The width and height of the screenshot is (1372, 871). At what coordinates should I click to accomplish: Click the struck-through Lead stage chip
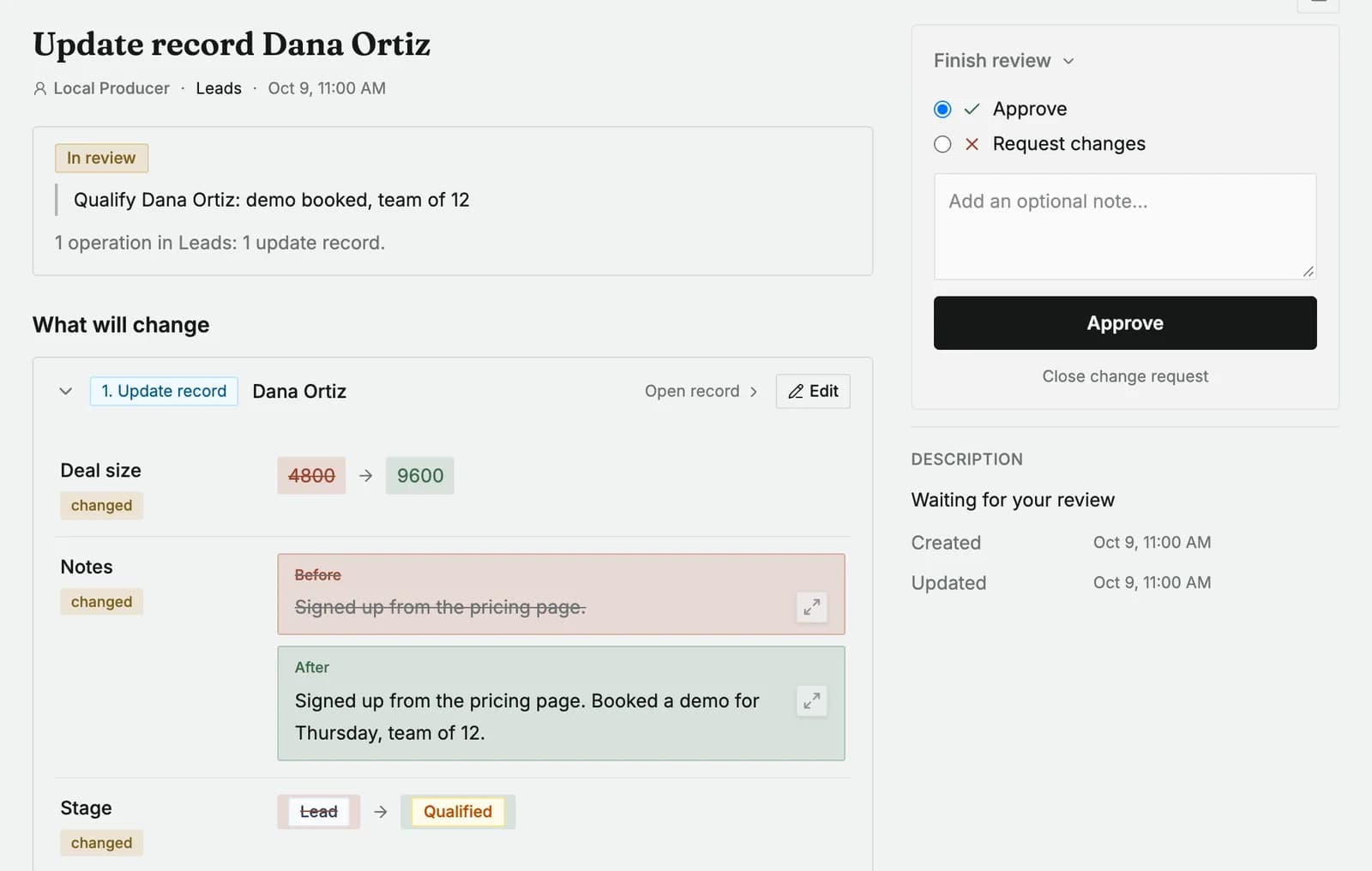[x=319, y=812]
